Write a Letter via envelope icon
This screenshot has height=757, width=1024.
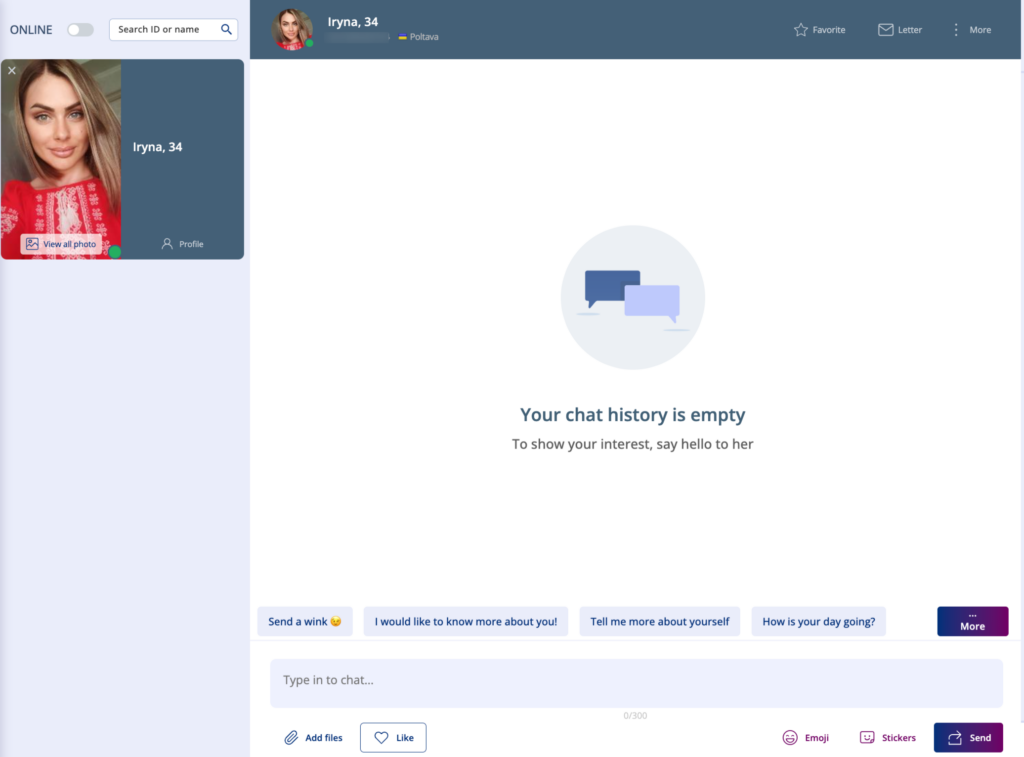point(899,29)
